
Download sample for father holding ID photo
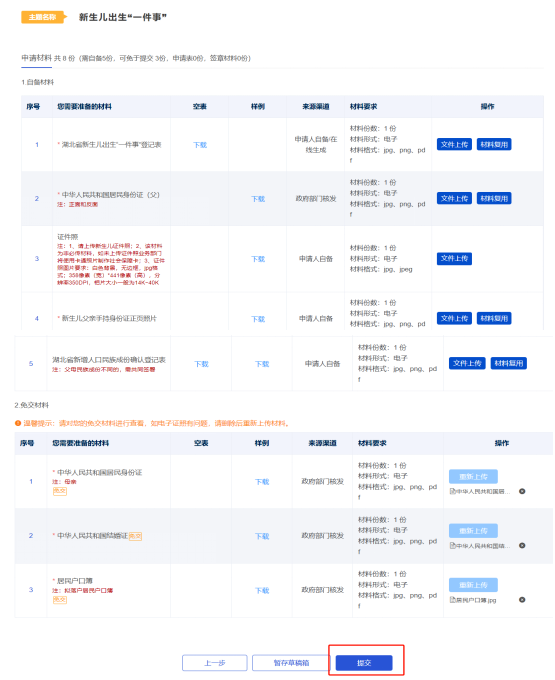pos(258,319)
